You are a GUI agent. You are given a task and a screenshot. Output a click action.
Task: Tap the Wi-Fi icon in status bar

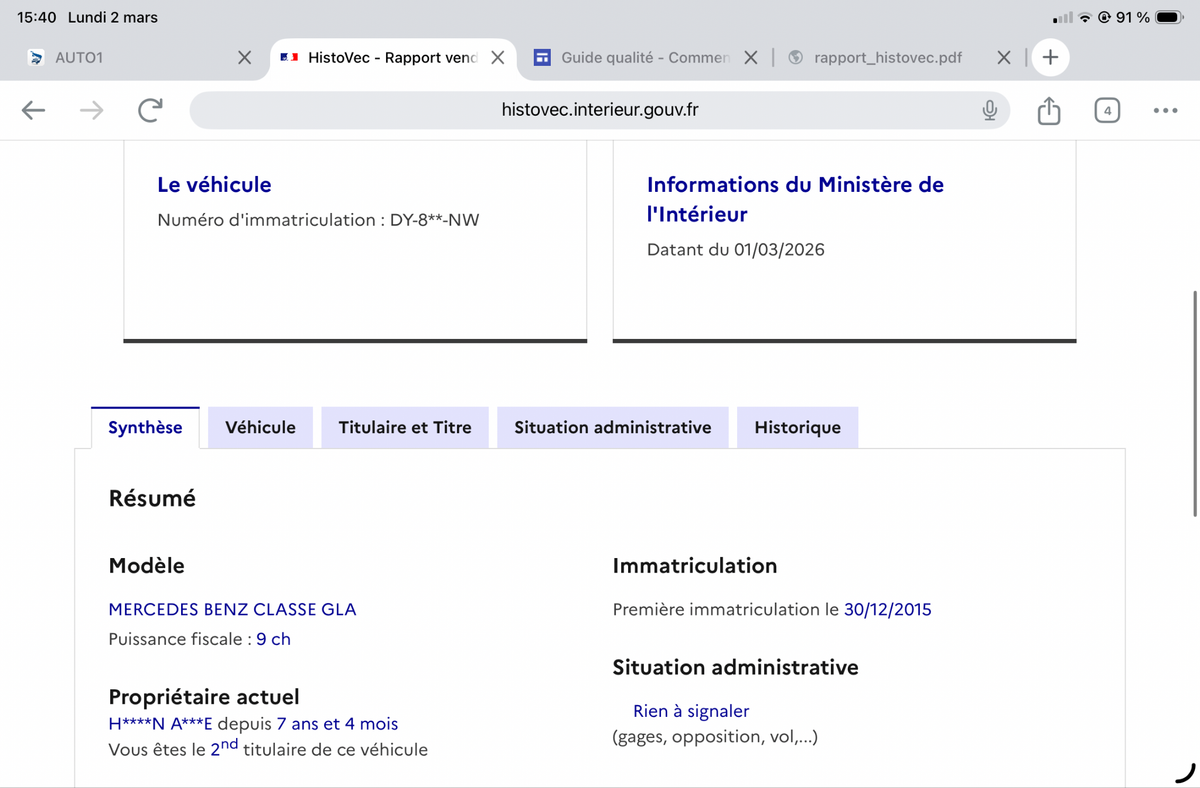(1085, 17)
